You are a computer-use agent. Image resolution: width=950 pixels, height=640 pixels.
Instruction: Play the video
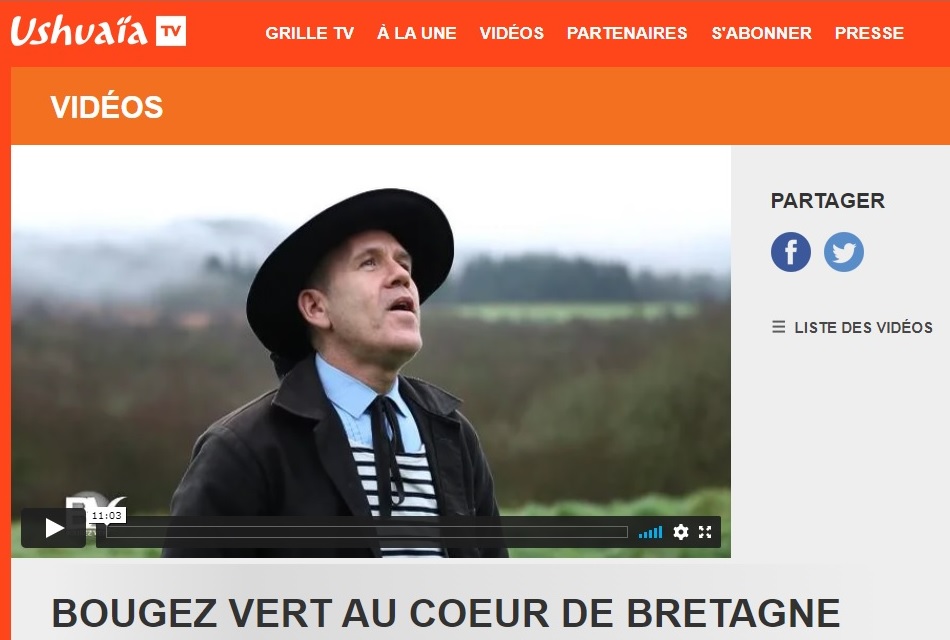click(53, 528)
